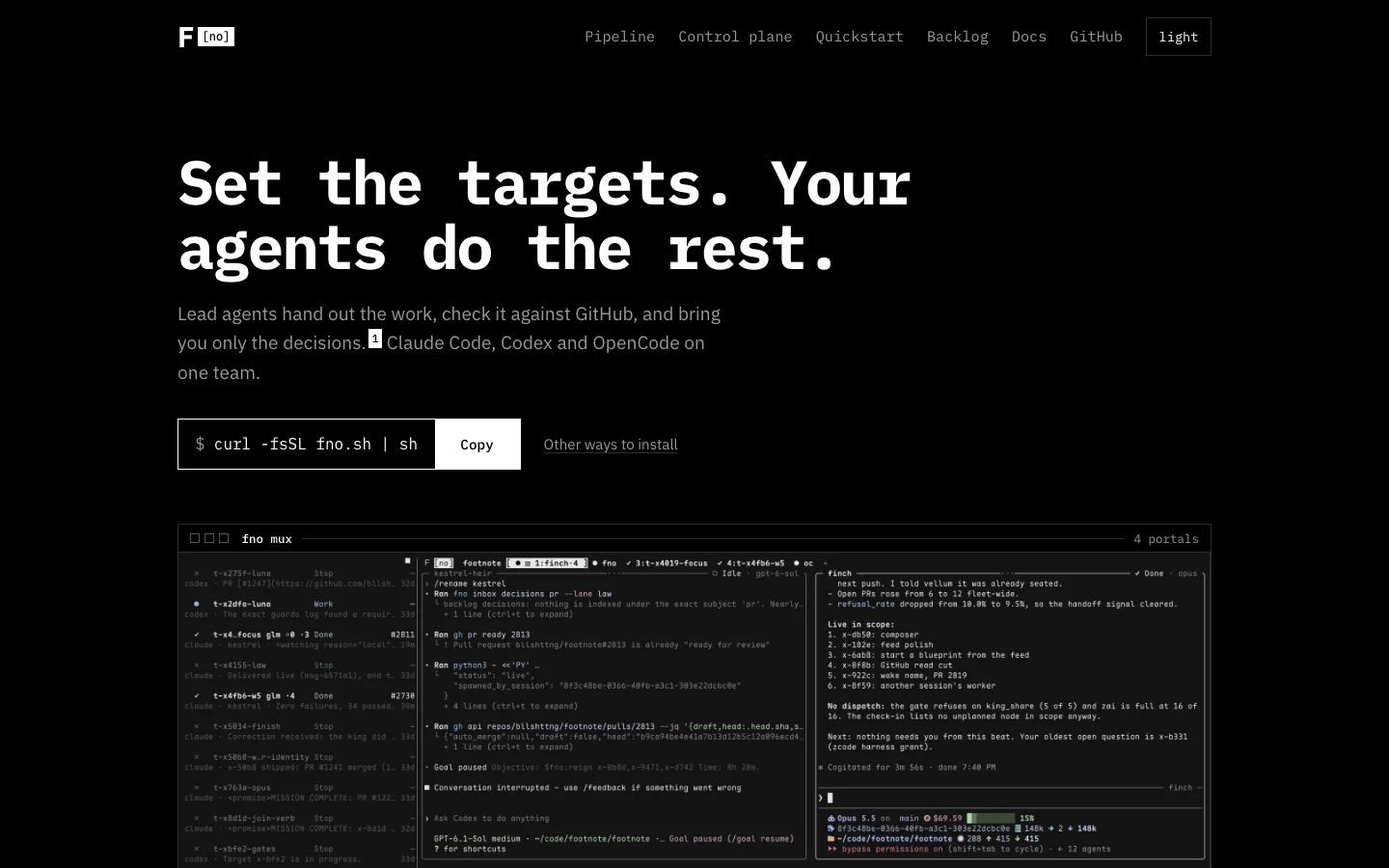Go to the Control plane section
This screenshot has height=868, width=1389.
pos(735,37)
